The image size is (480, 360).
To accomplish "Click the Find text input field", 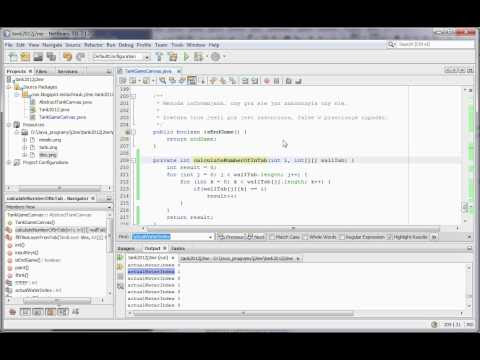I will point(172,237).
